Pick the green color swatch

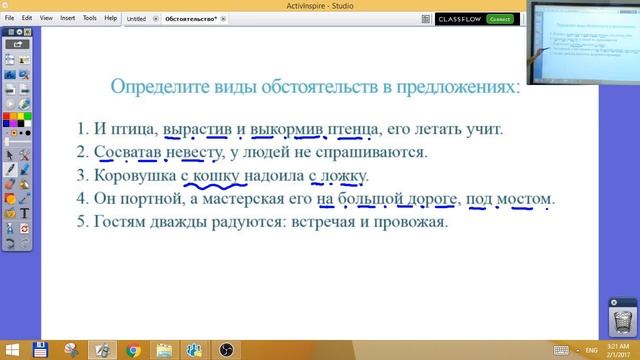pyautogui.click(x=28, y=117)
